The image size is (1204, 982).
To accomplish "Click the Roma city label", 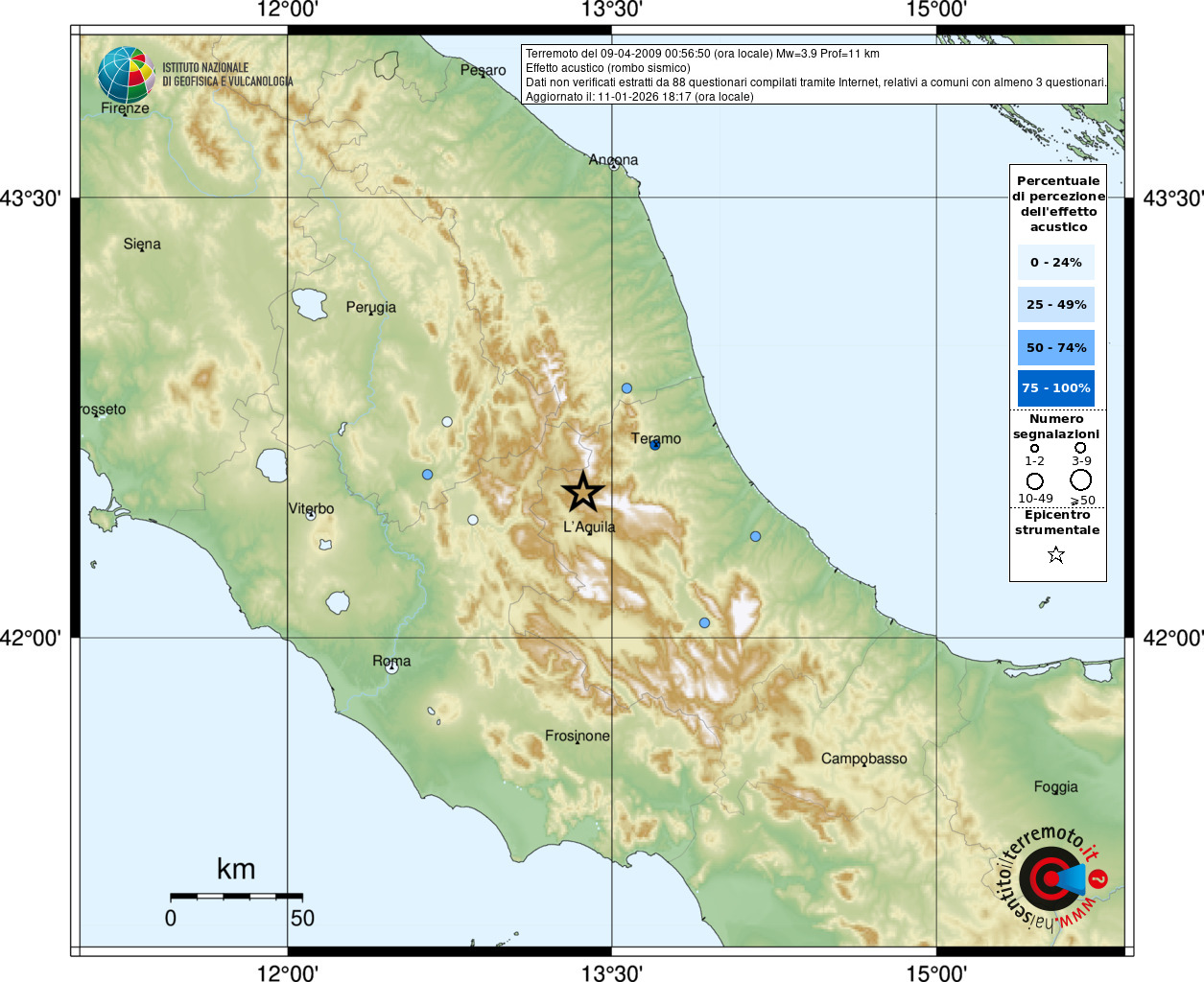I will point(391,661).
